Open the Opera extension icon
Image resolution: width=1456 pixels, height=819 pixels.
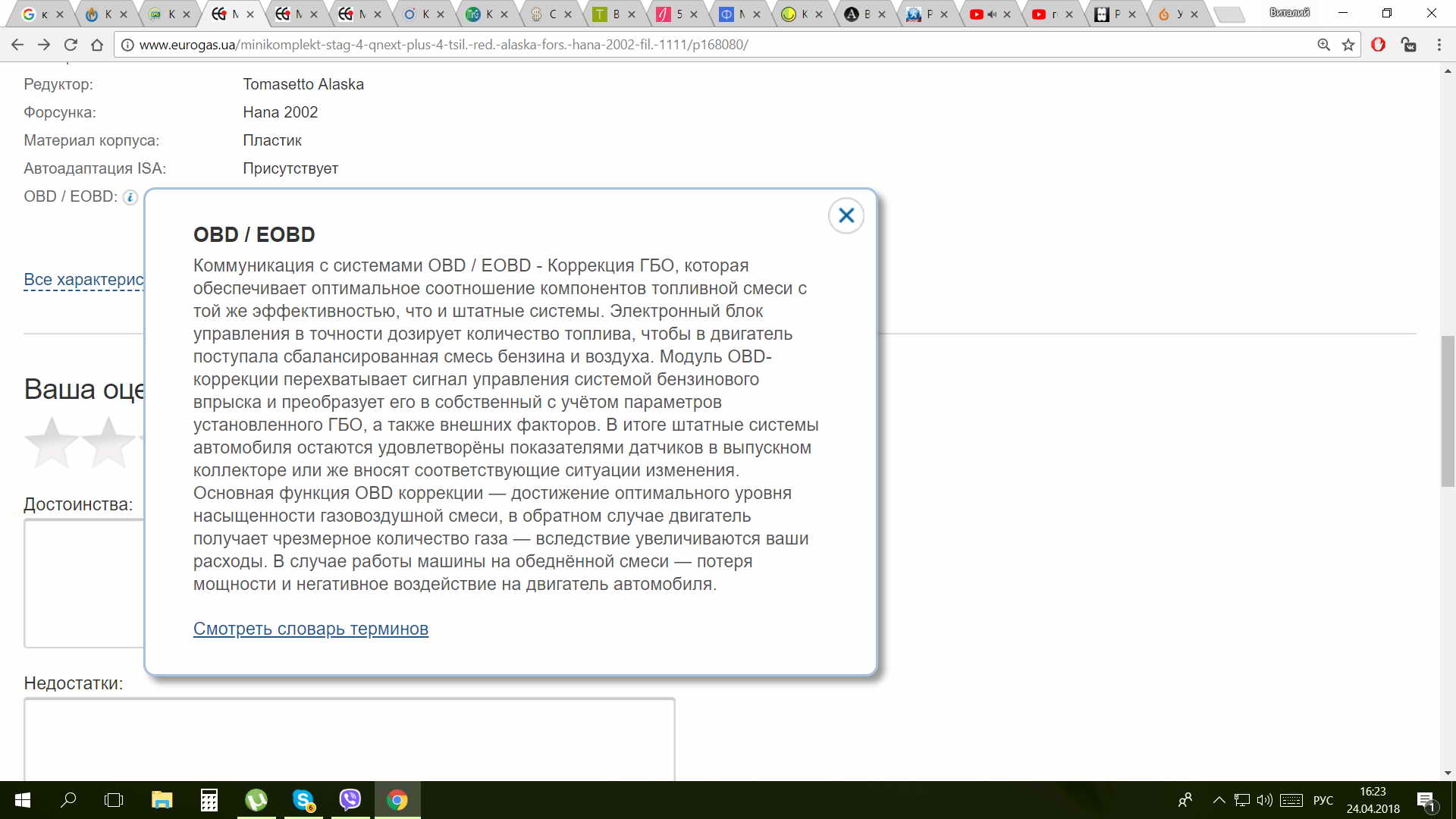point(1379,45)
